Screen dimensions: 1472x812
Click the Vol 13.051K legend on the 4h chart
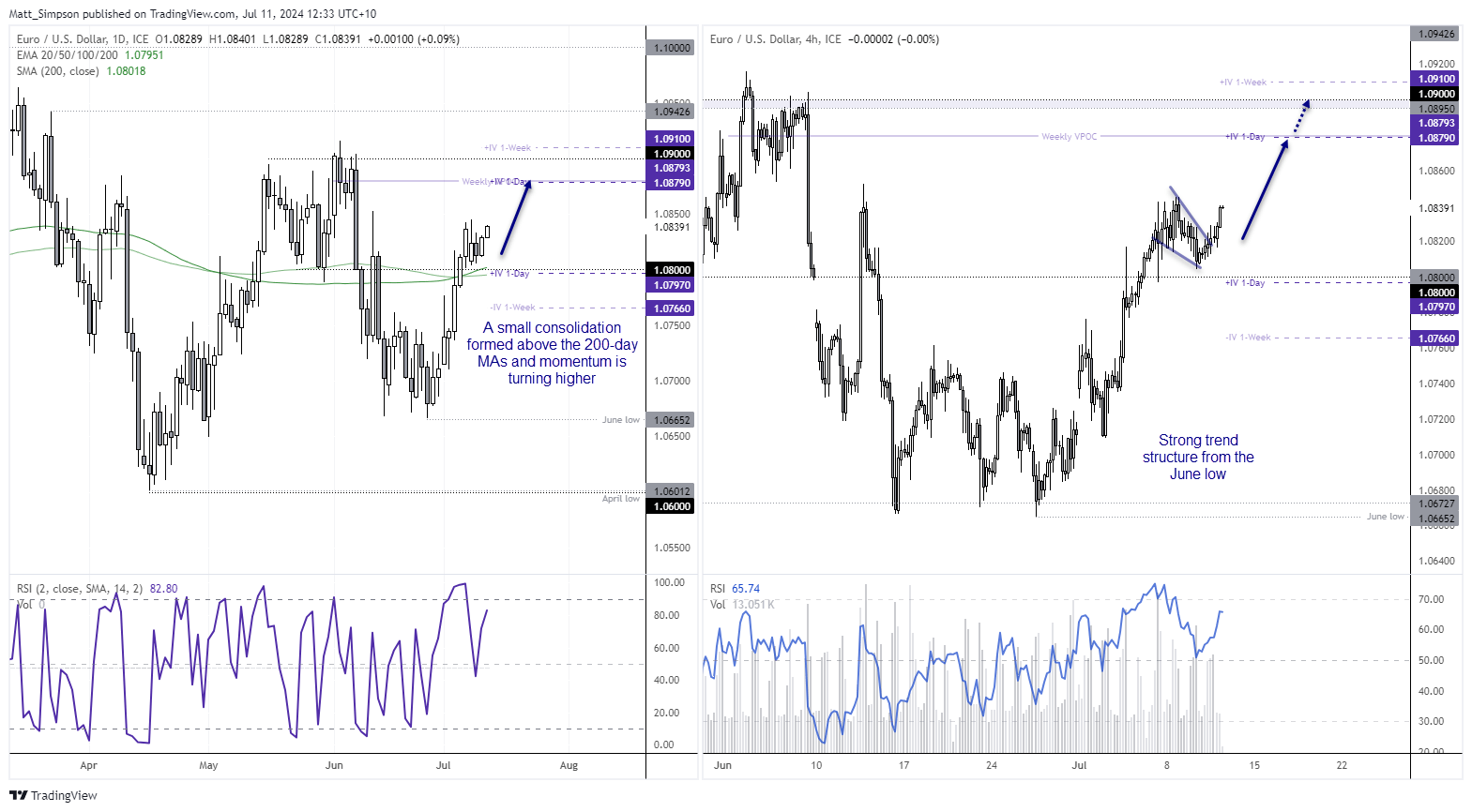tap(742, 605)
